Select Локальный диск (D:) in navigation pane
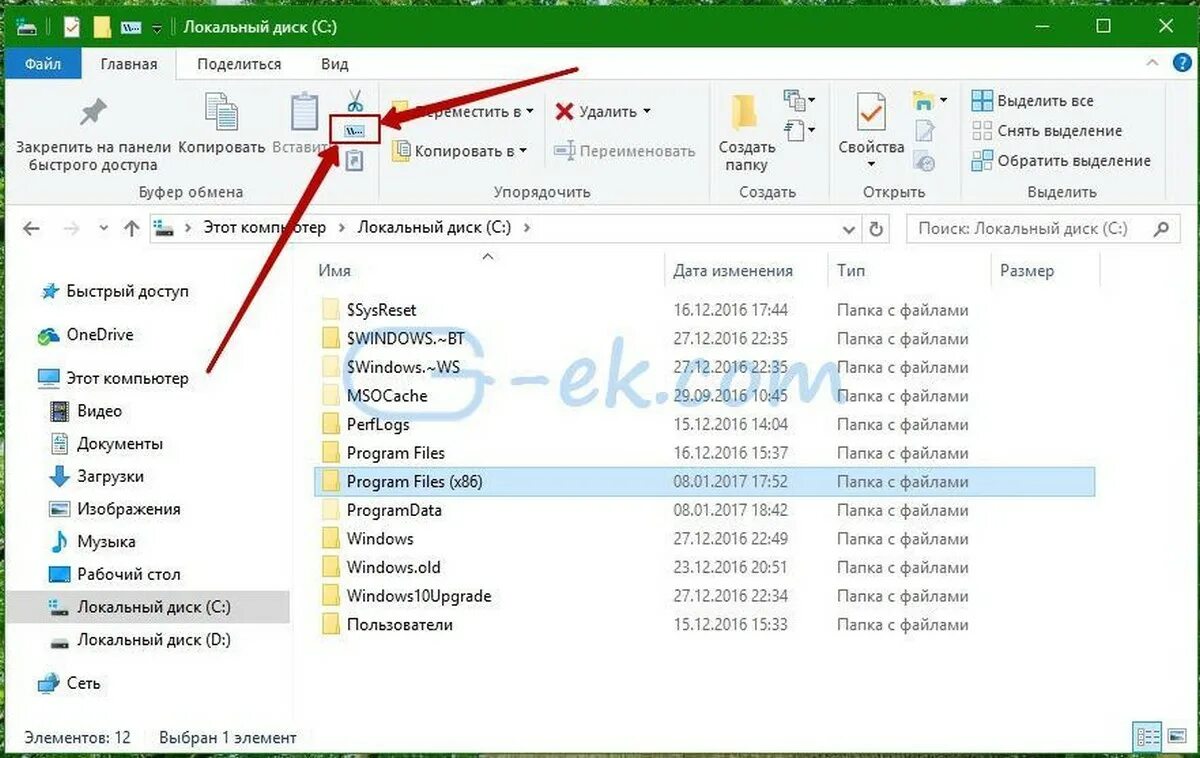 [x=140, y=639]
